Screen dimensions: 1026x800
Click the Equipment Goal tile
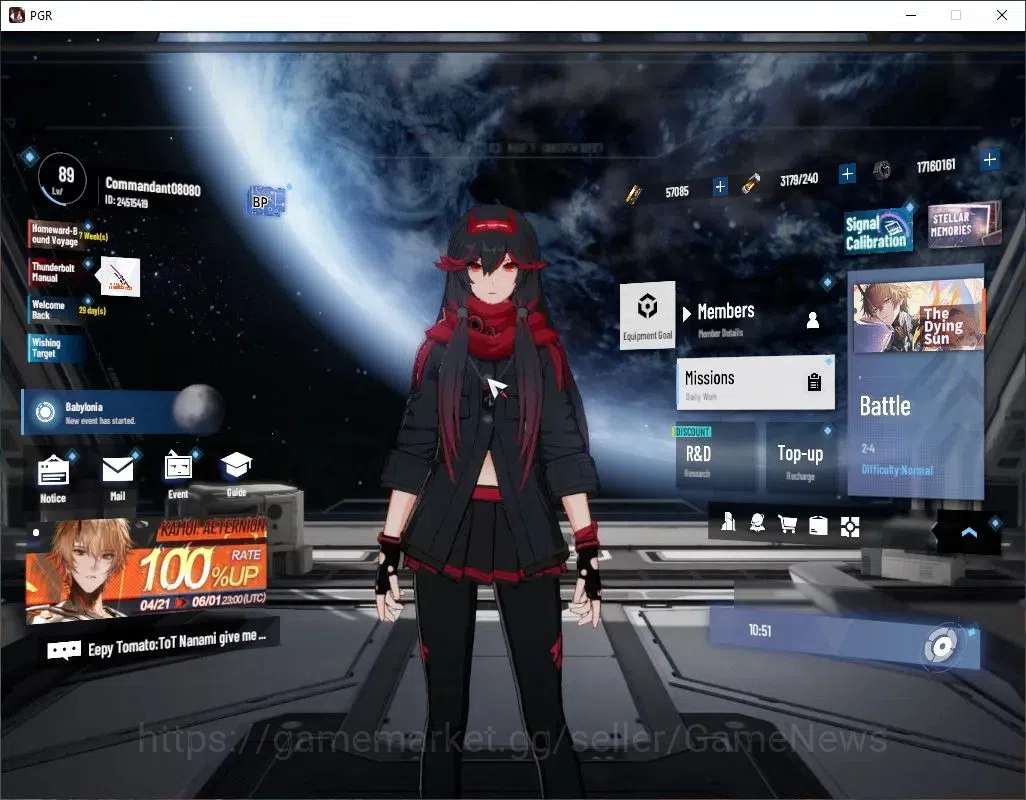pos(647,315)
